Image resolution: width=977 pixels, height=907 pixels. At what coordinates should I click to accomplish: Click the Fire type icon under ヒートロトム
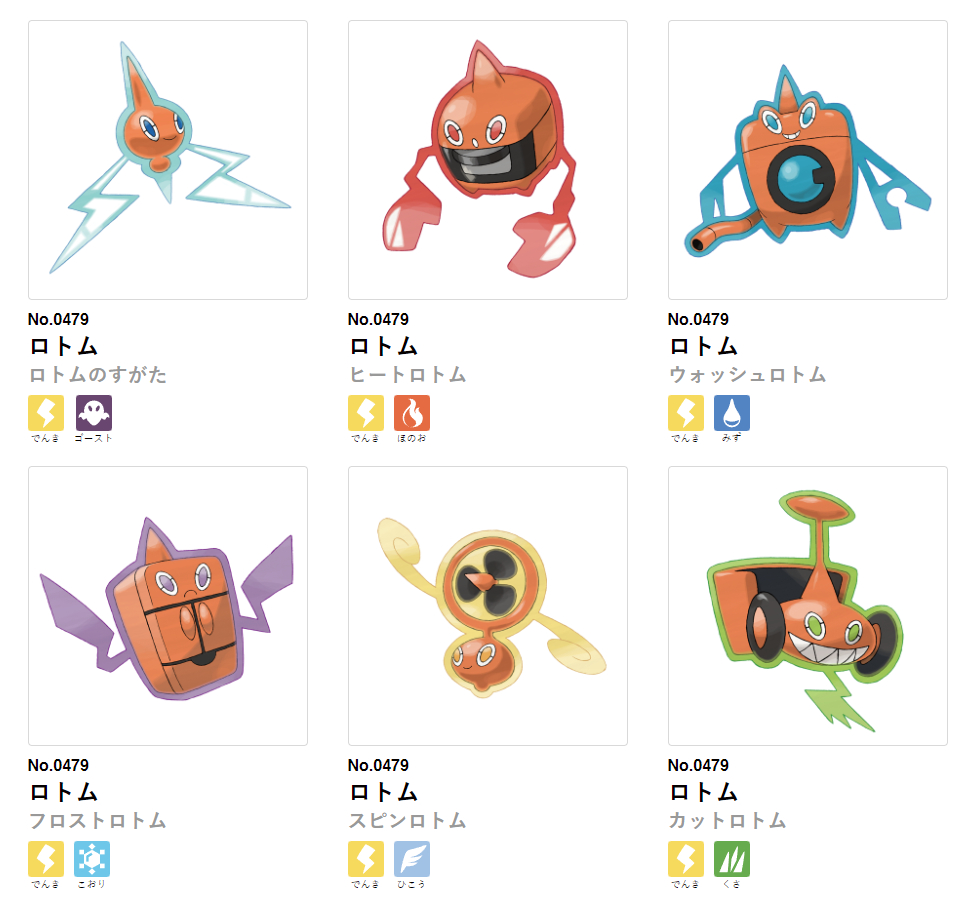click(412, 412)
